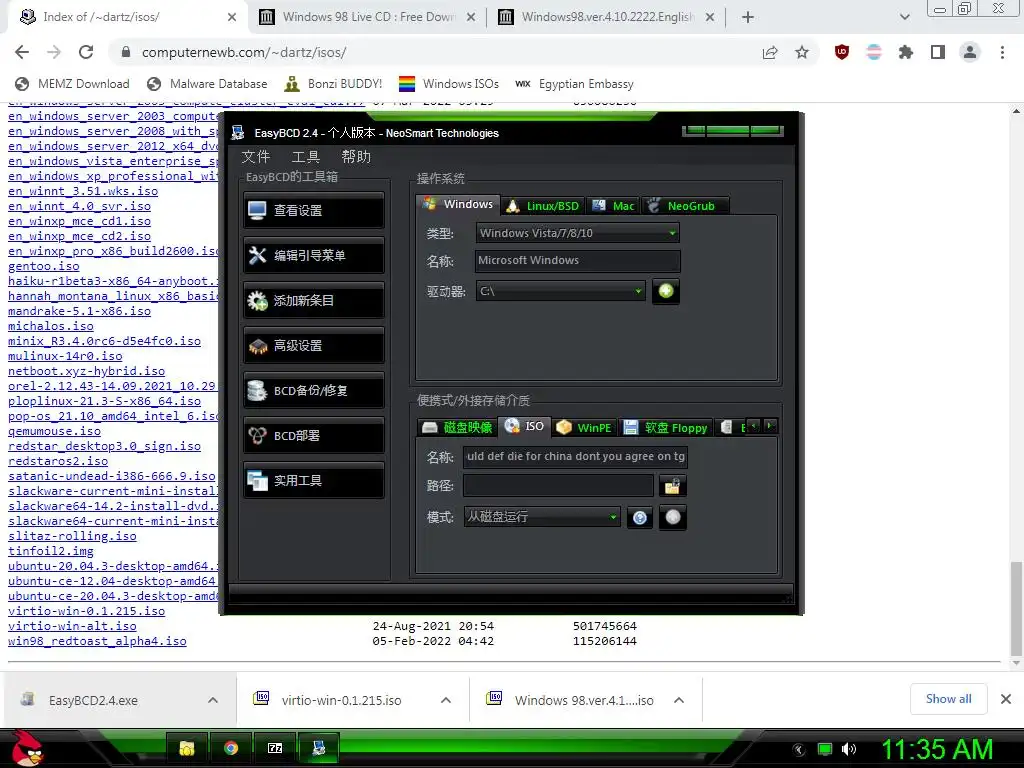Click the blue globe icon beside mode
Screen dimensions: 1024x768
point(639,517)
